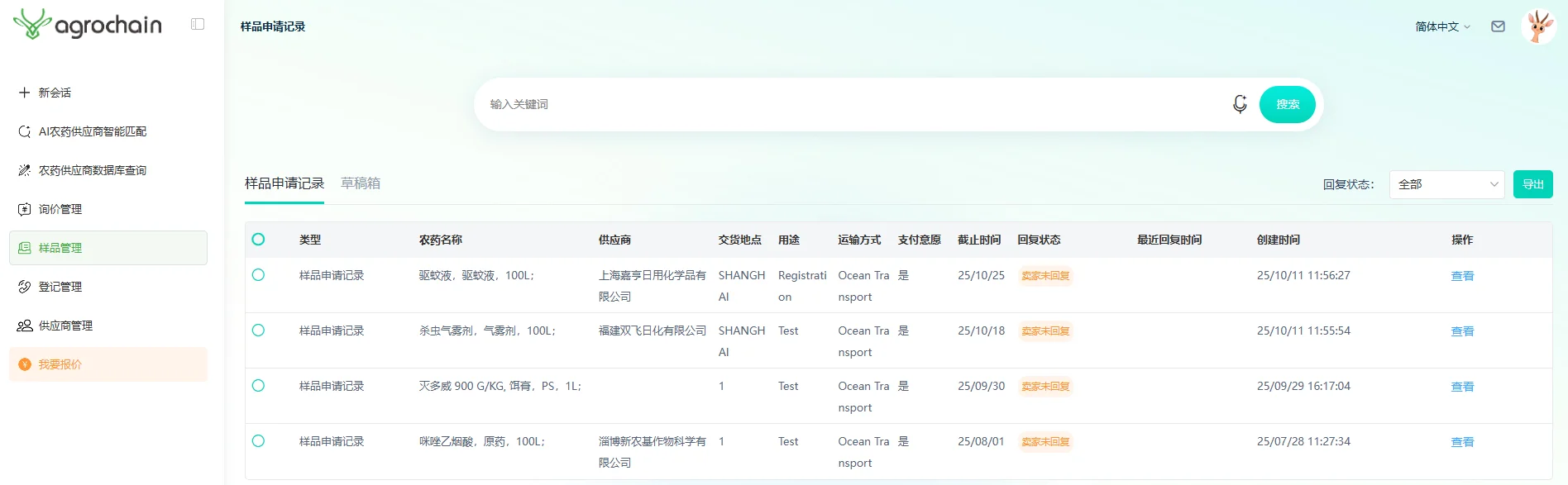Open the 简体中文 language dropdown
1568x485 pixels.
(1442, 26)
